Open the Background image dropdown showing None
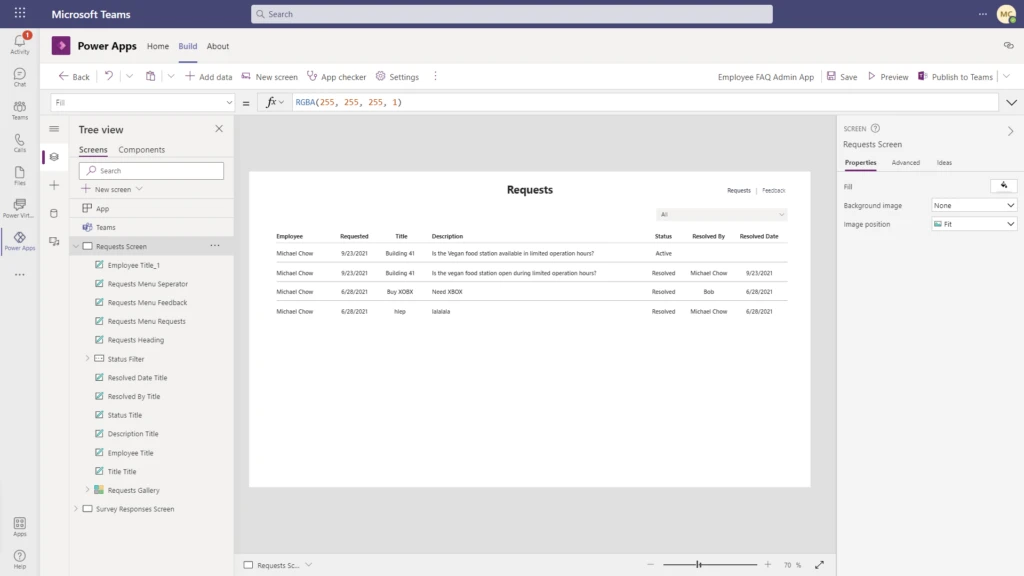 [x=972, y=204]
